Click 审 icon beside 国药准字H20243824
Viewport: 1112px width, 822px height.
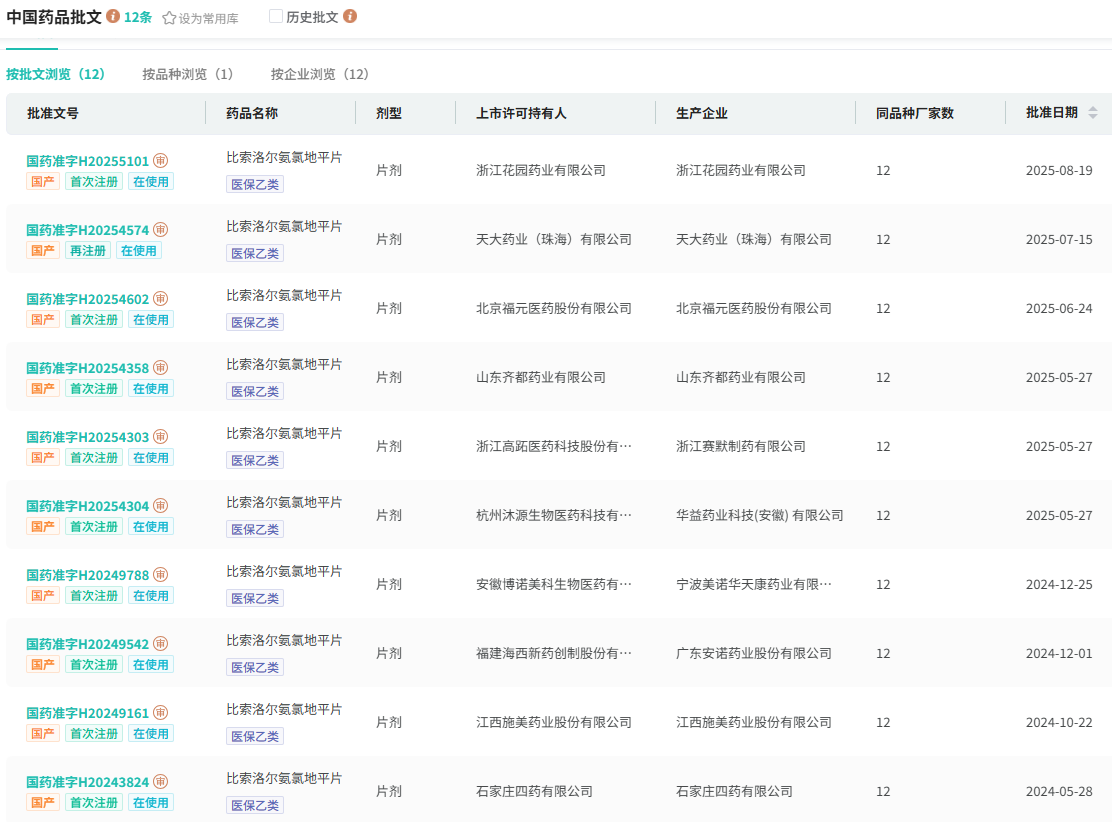coord(160,782)
